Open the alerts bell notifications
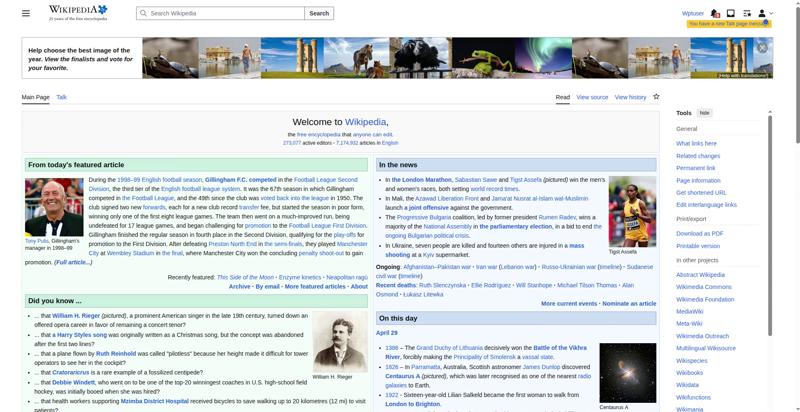800x412 pixels. click(x=716, y=13)
